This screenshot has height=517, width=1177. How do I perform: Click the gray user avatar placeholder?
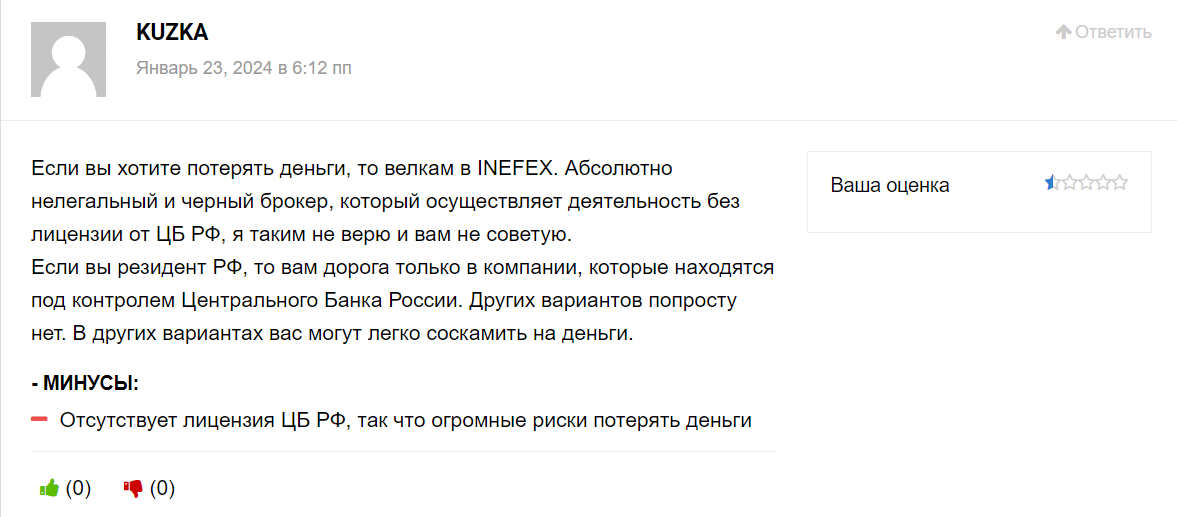(68, 59)
